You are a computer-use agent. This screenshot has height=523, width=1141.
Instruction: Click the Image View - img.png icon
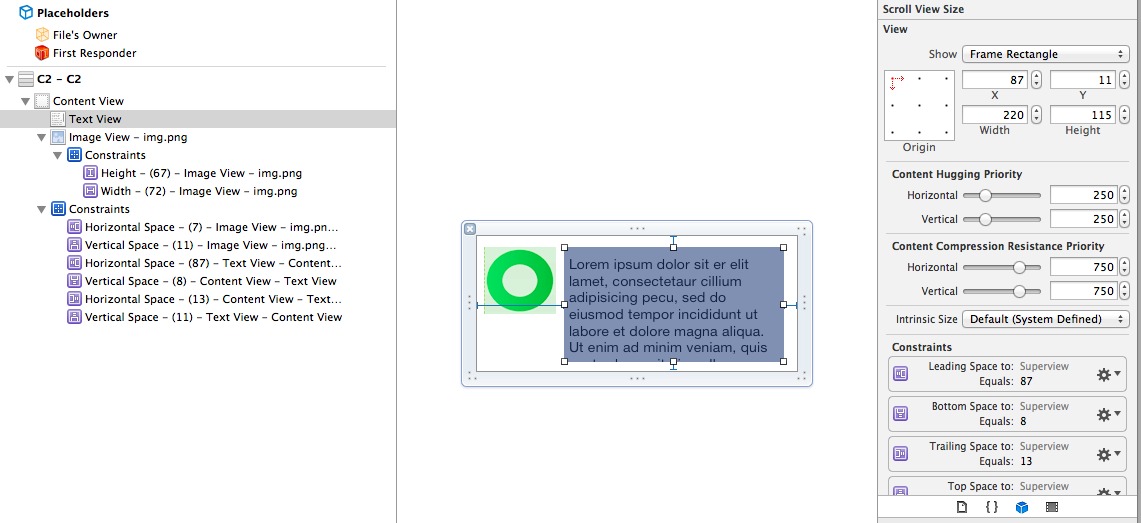58,137
